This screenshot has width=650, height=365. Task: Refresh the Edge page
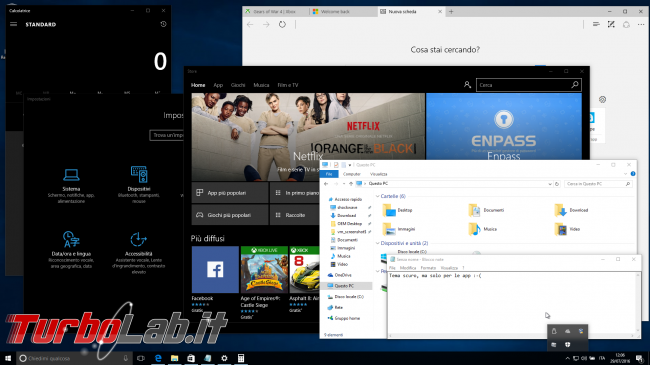[x=282, y=24]
